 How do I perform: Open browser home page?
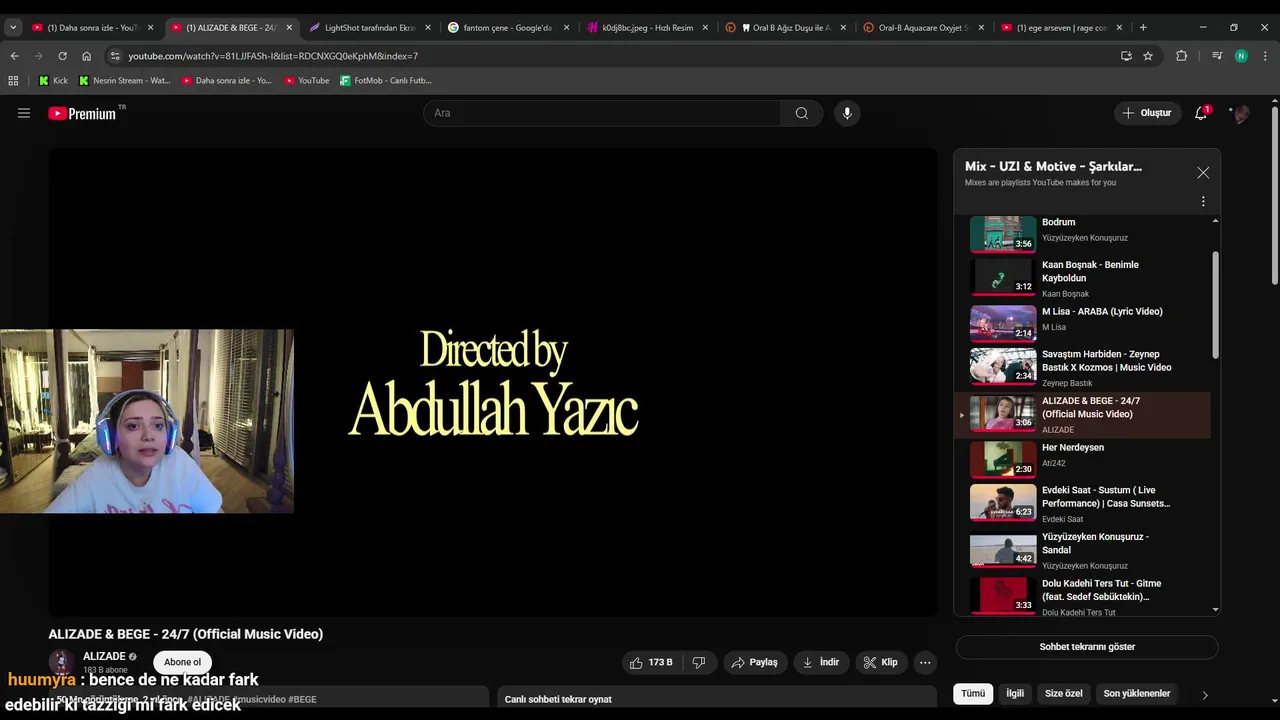[x=86, y=56]
